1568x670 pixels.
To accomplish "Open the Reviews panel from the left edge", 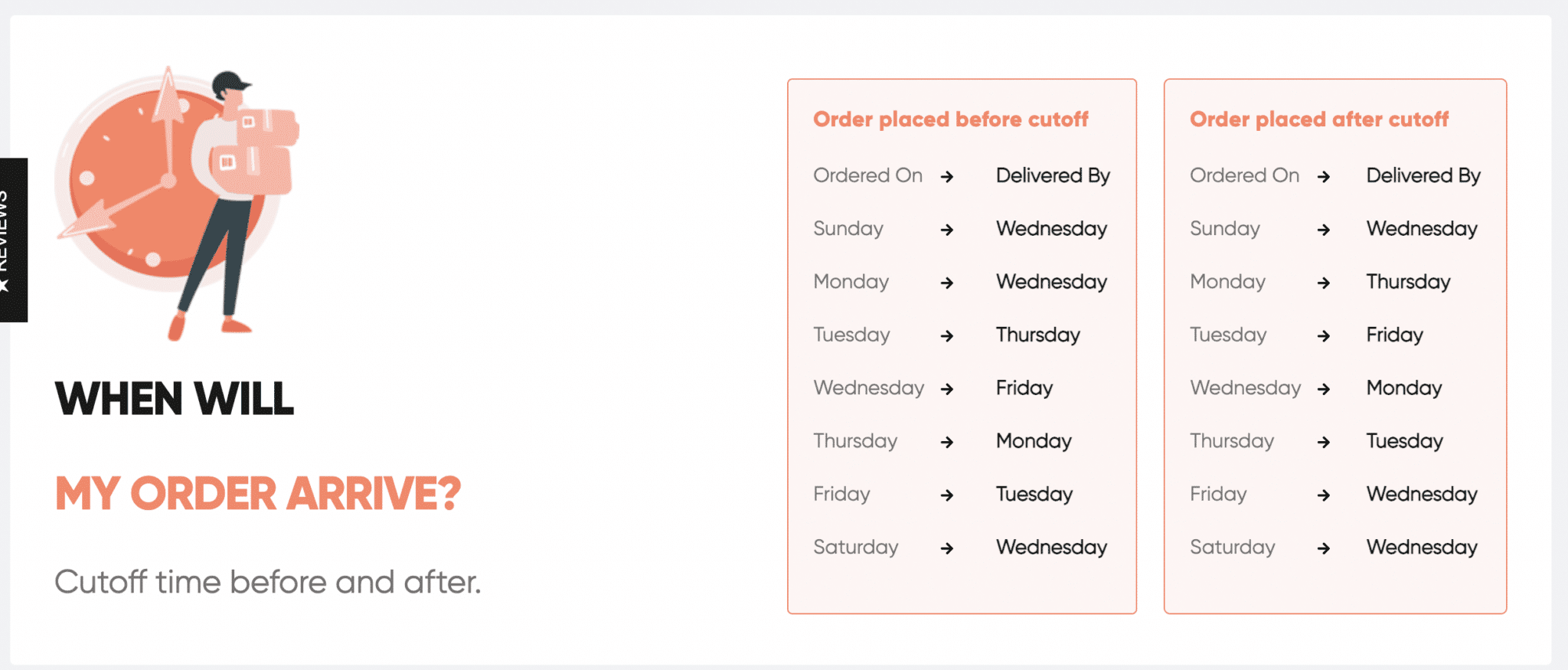I will tap(13, 237).
